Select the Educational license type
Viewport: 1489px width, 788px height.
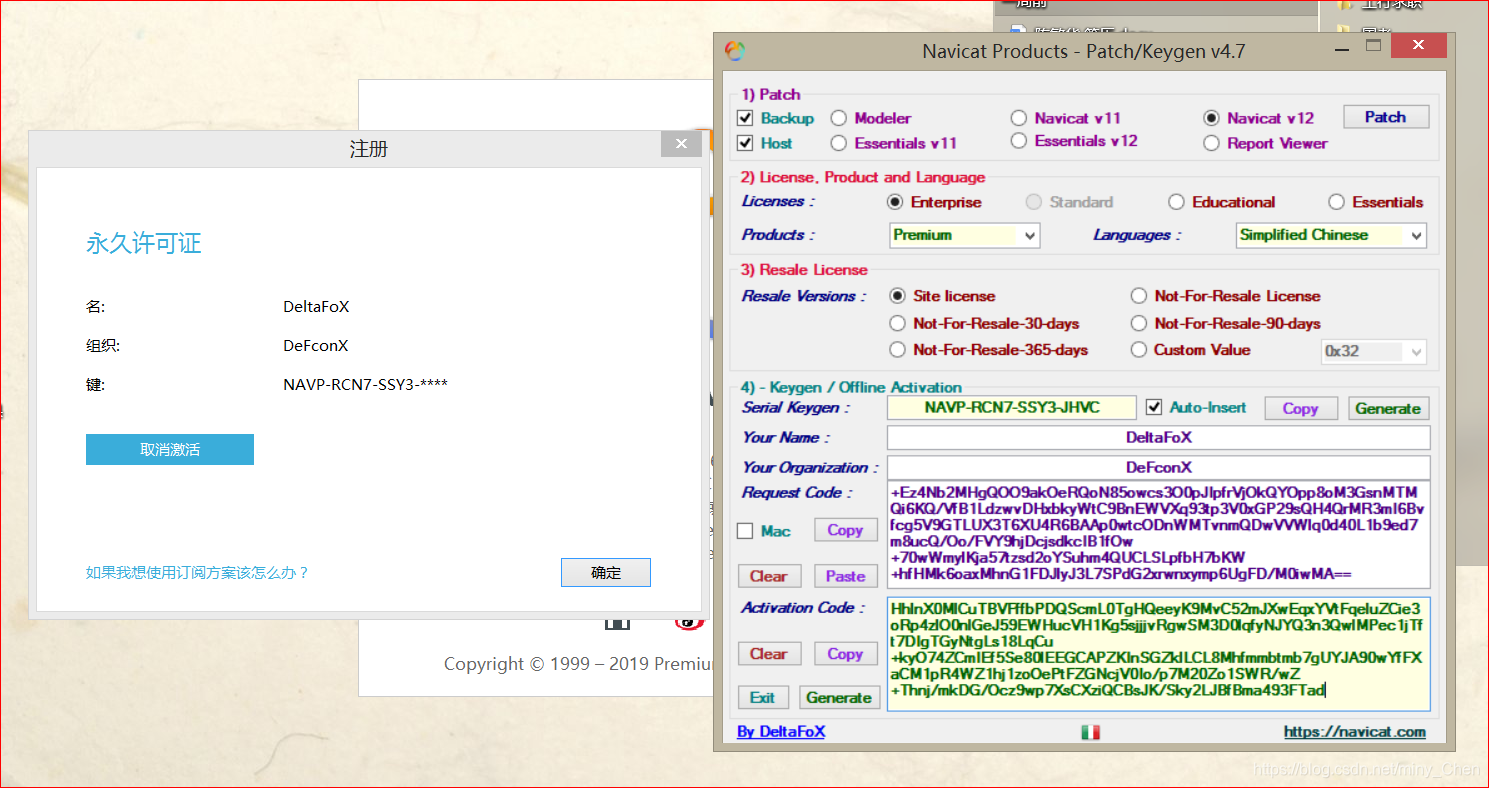click(1176, 202)
